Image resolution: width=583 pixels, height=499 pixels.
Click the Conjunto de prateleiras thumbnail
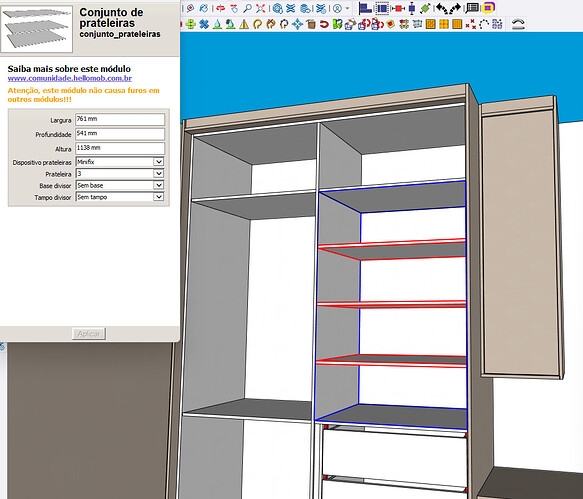coord(36,29)
